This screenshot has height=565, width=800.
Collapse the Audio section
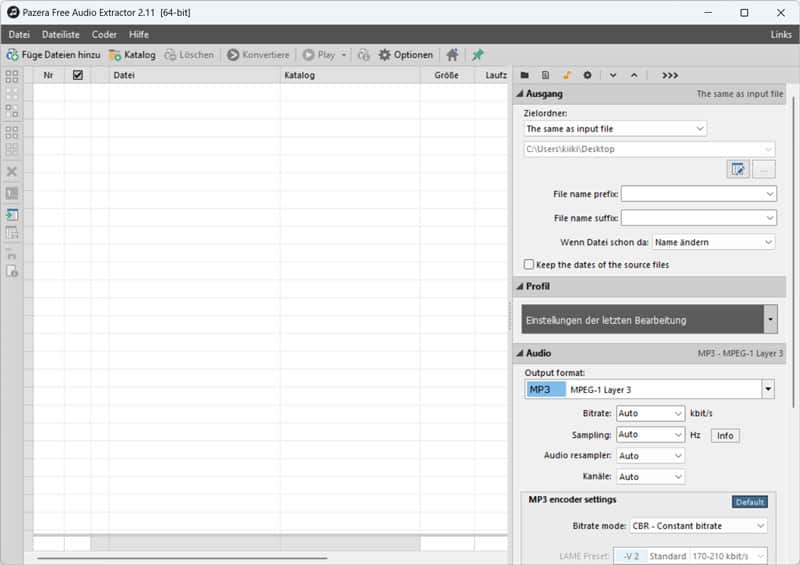tap(520, 353)
